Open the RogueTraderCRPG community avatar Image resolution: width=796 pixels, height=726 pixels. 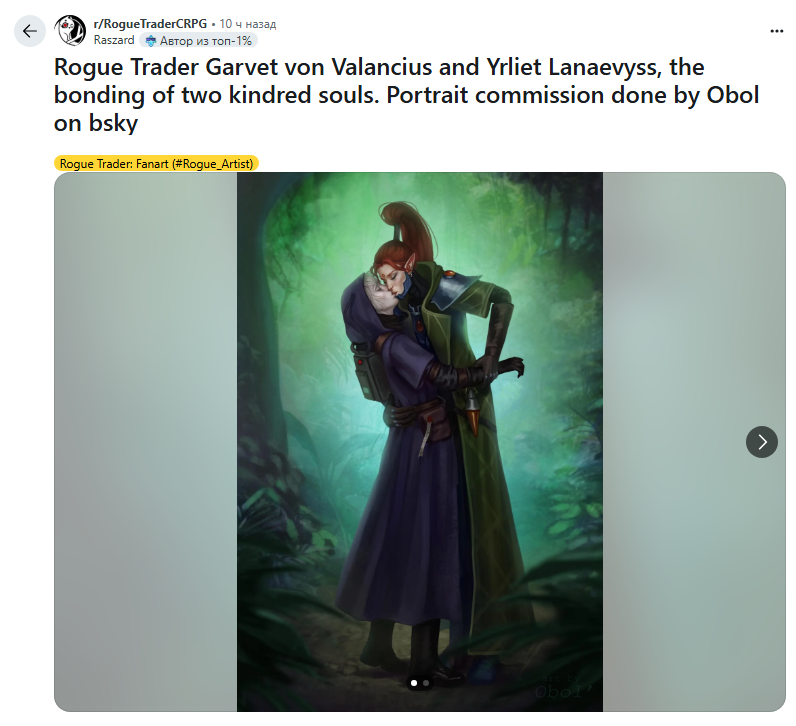tap(71, 30)
